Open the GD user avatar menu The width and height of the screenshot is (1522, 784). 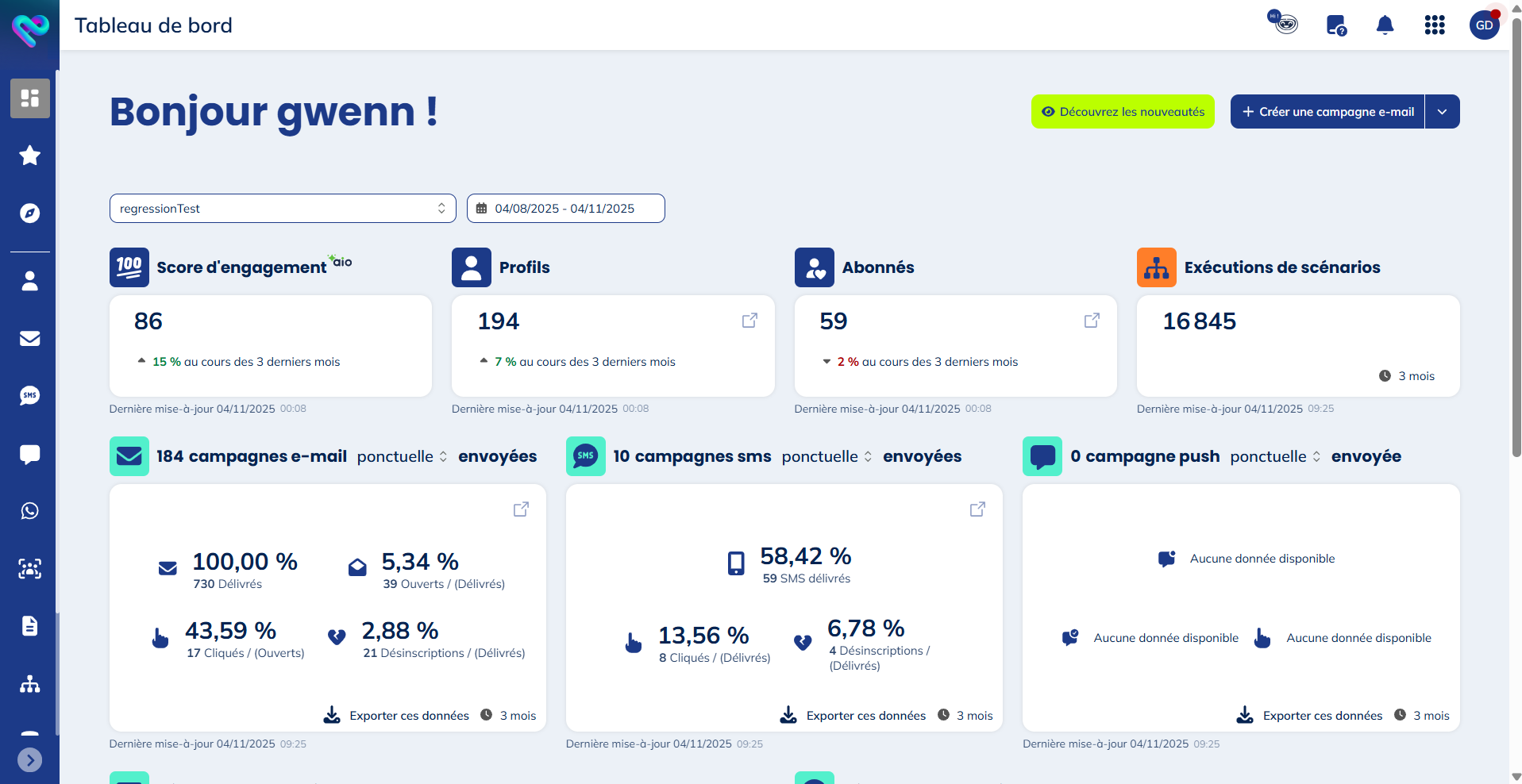point(1484,25)
